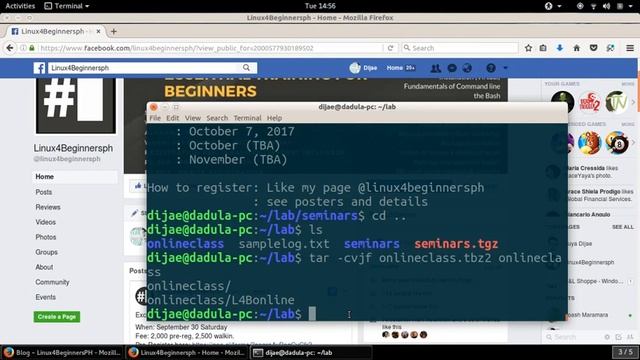
Task: Select Community in the page sidebar
Action: pos(52,282)
